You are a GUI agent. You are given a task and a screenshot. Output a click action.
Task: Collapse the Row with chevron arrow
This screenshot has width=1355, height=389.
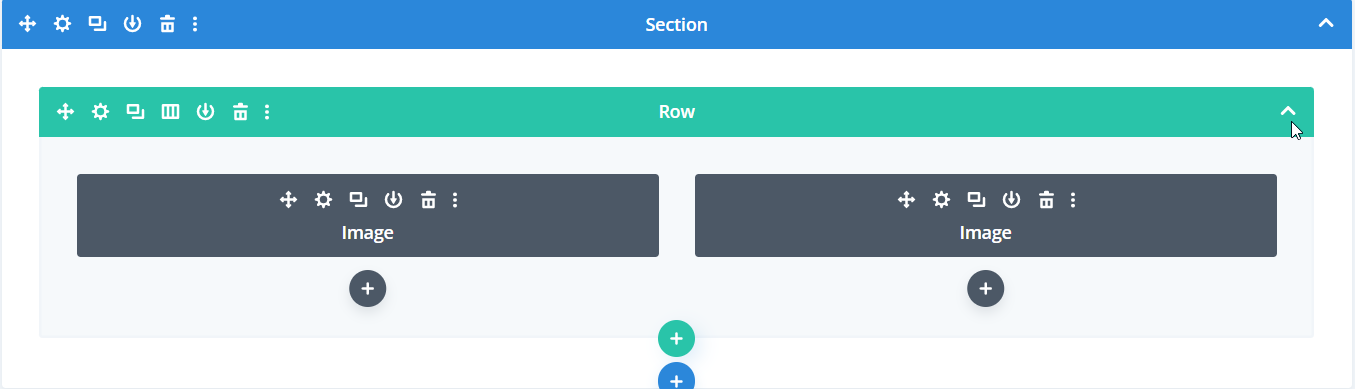coord(1288,111)
